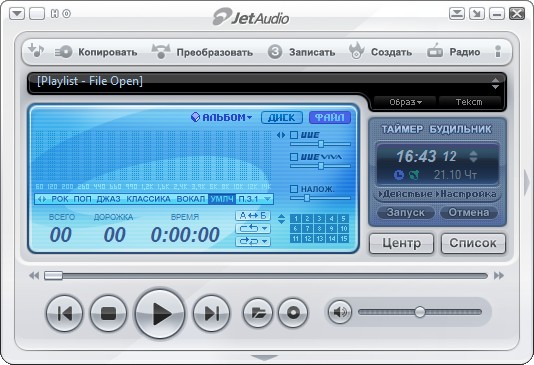Toggle the H button in title bar
Screen dimensions: 534x365
(x=55, y=14)
